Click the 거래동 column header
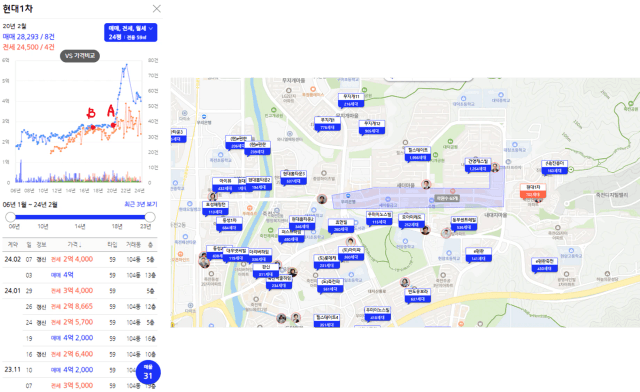The width and height of the screenshot is (640, 392). point(133,245)
